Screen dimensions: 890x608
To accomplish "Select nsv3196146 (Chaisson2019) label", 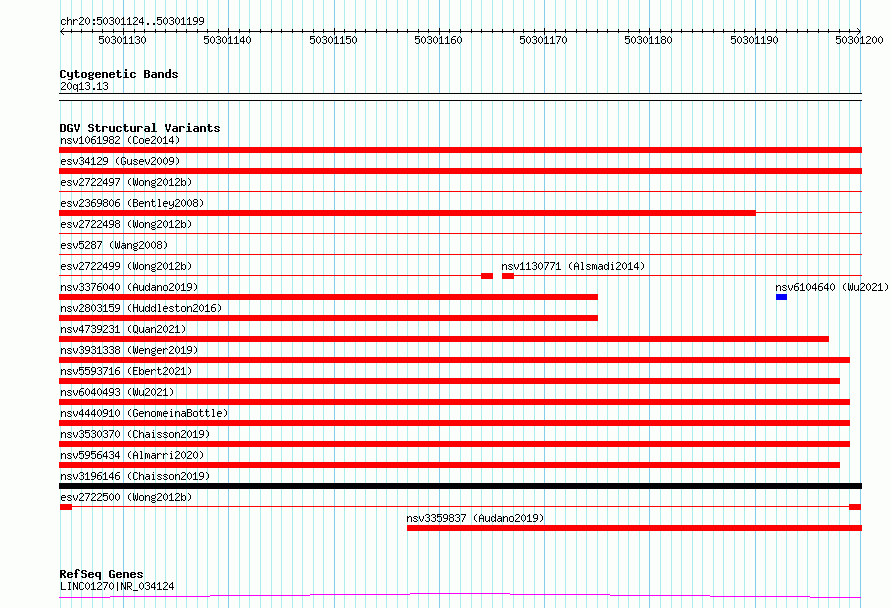I will click(135, 476).
